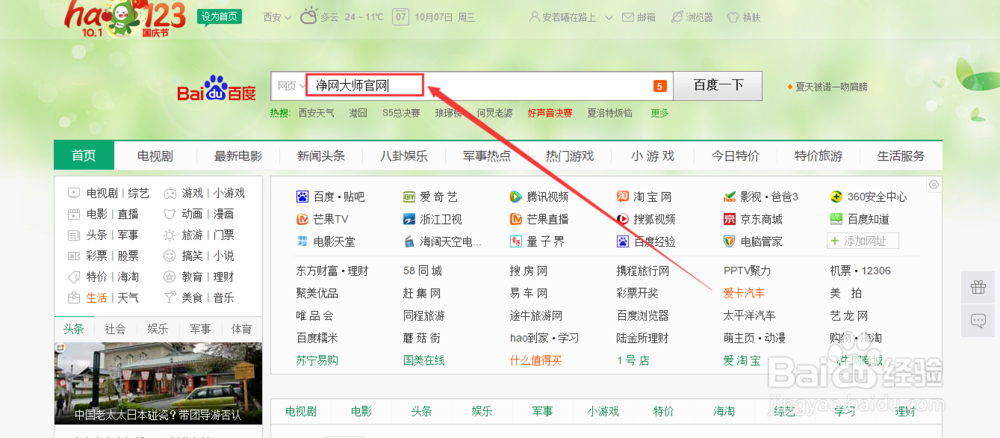This screenshot has width=1000, height=438.
Task: Expand the account dropdown arrow
Action: pos(608,17)
